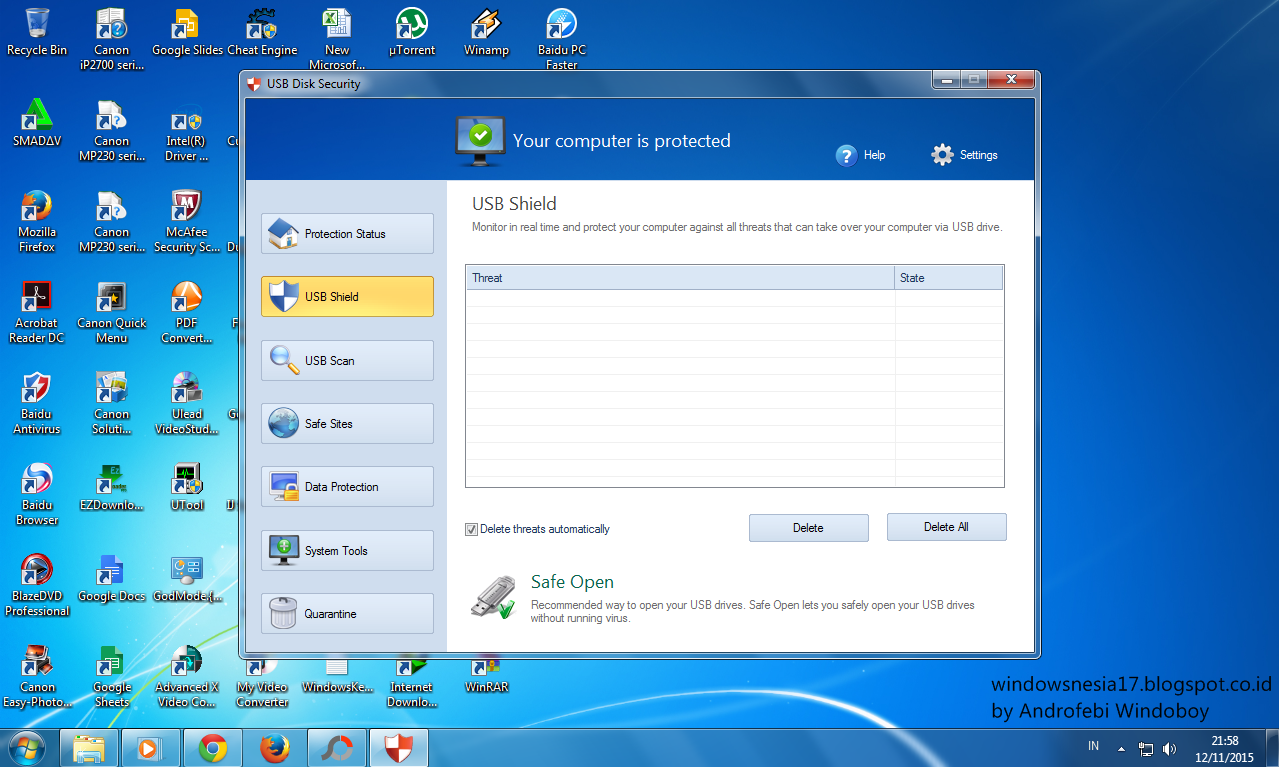Select the Baidu Browser desktop icon
The height and width of the screenshot is (767, 1279).
click(37, 494)
